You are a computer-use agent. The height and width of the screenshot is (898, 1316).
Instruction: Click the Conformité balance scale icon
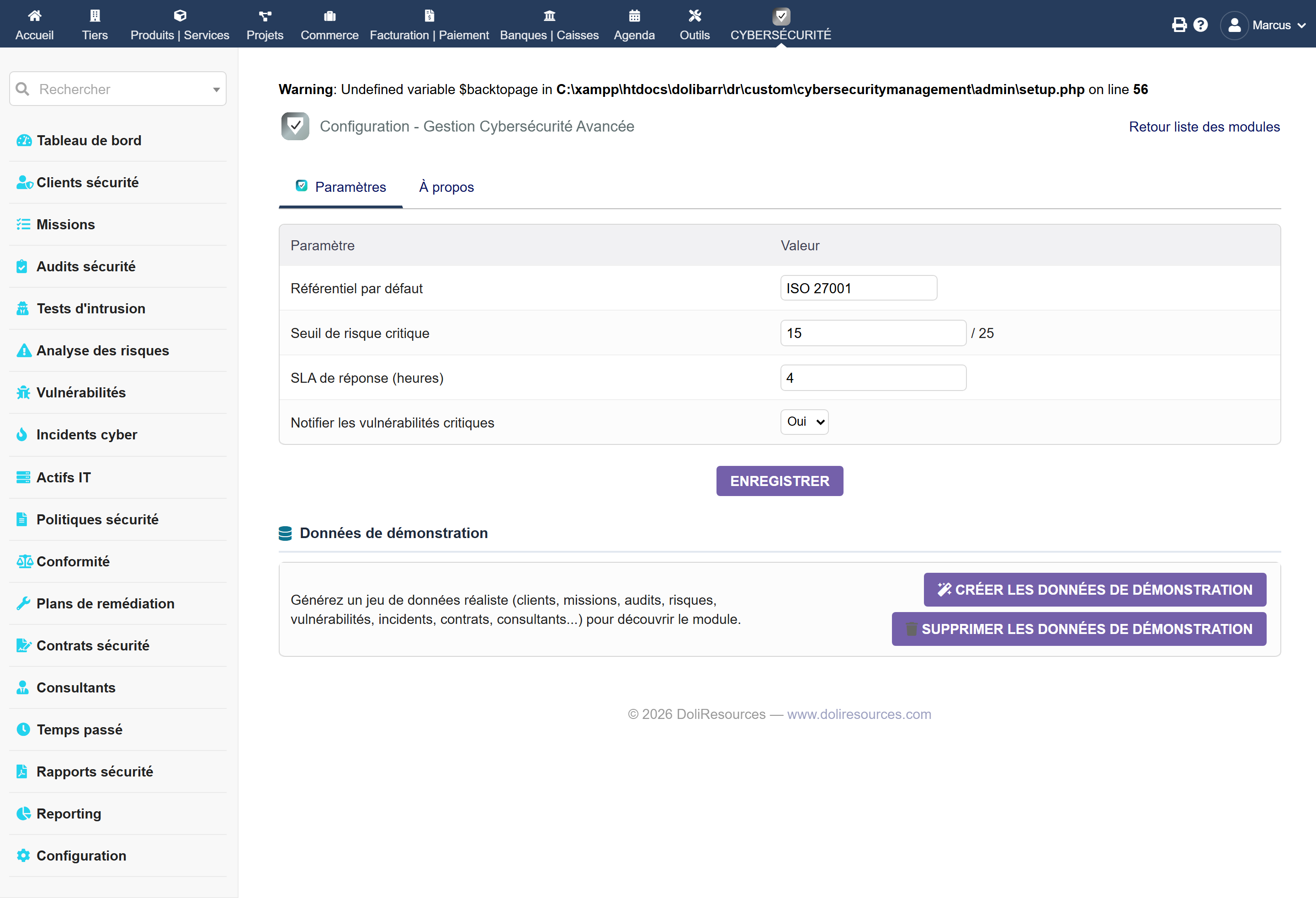pos(25,561)
